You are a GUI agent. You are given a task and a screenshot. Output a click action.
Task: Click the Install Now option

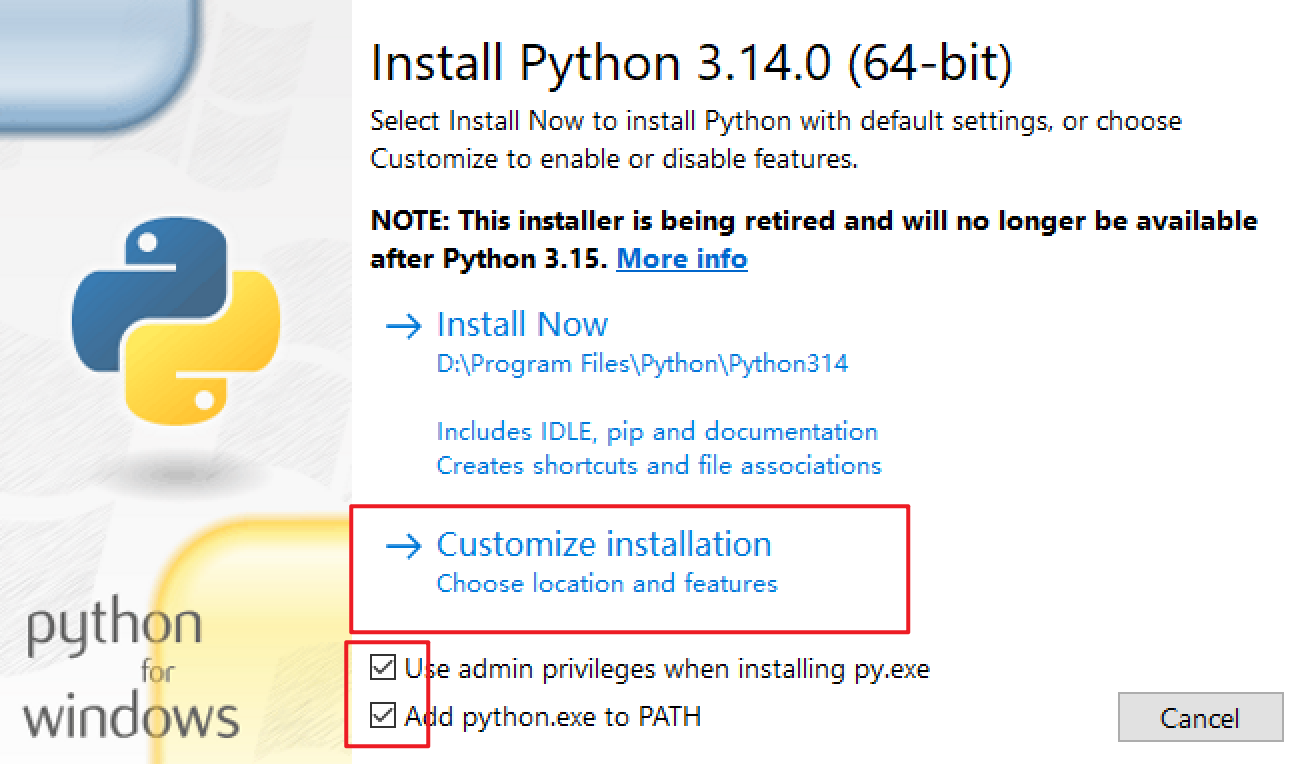(x=522, y=324)
